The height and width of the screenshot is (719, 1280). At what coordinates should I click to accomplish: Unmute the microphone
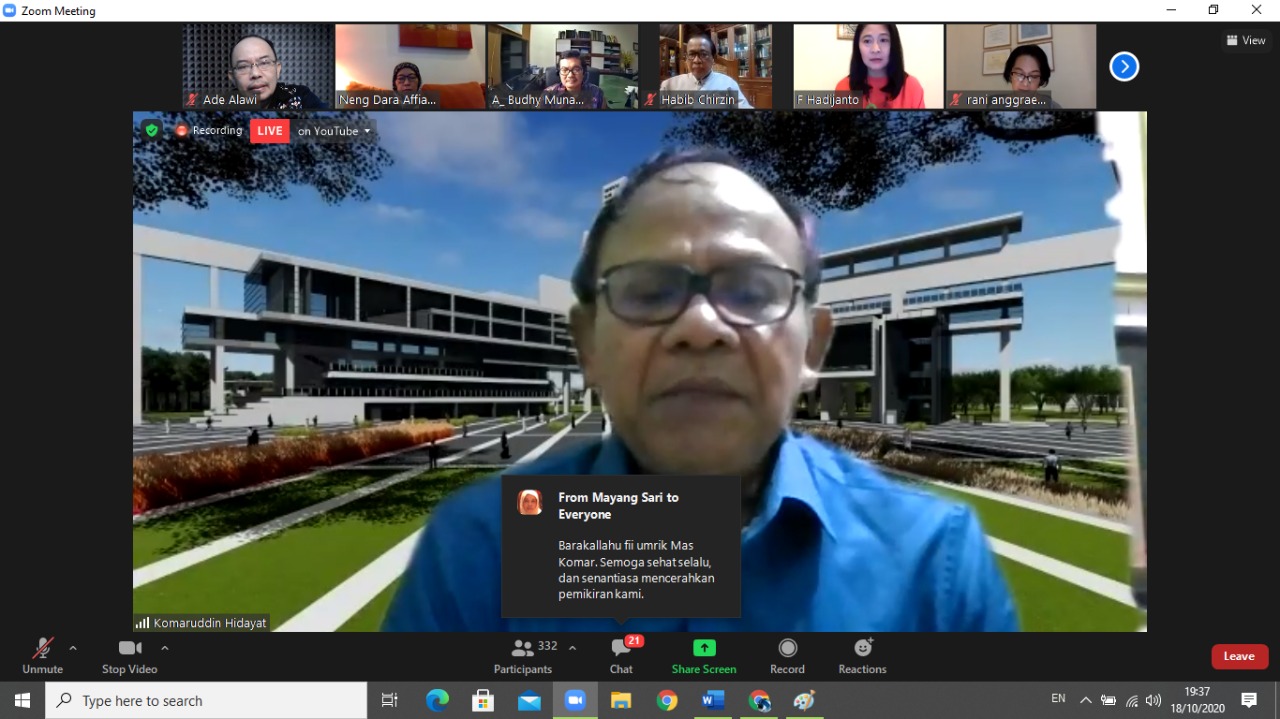42,656
